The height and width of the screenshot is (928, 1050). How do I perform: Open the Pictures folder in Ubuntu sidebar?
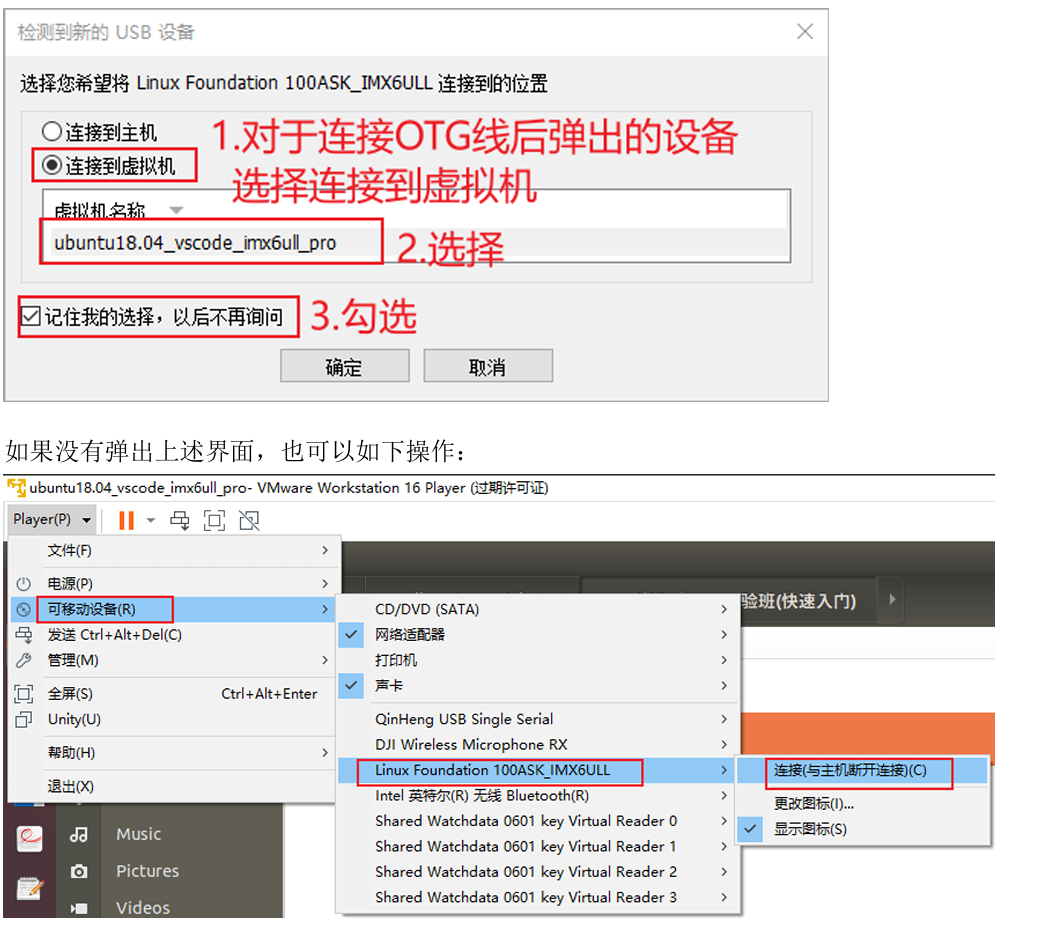point(147,871)
